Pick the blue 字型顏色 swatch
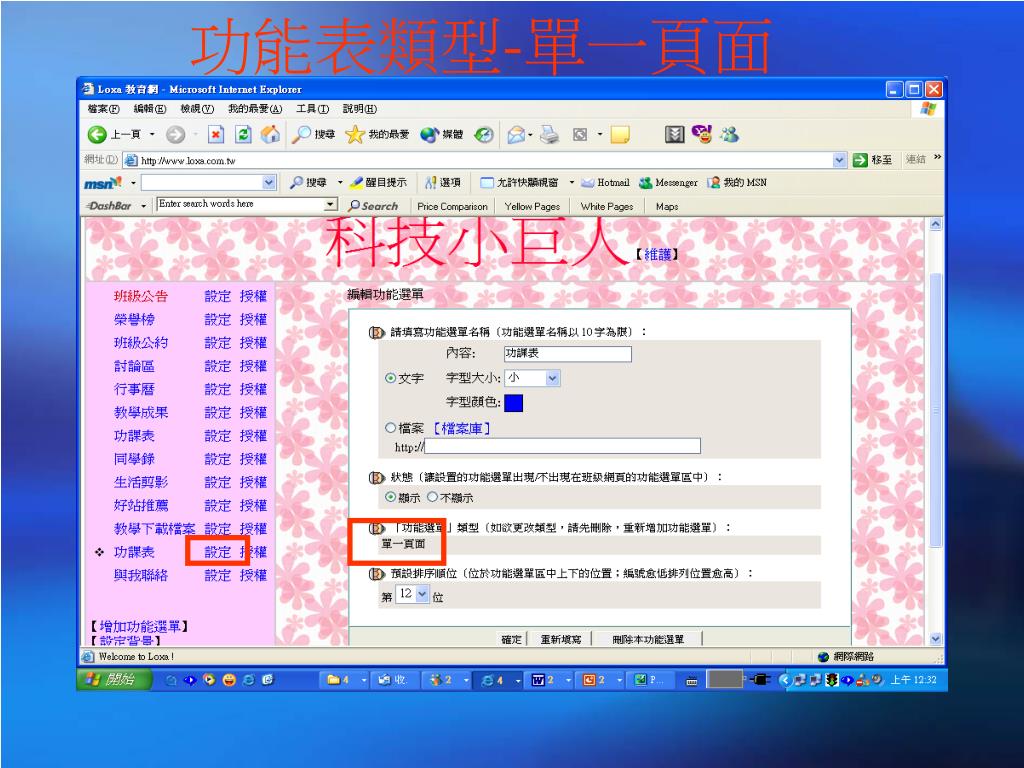The width and height of the screenshot is (1024, 768). click(514, 403)
